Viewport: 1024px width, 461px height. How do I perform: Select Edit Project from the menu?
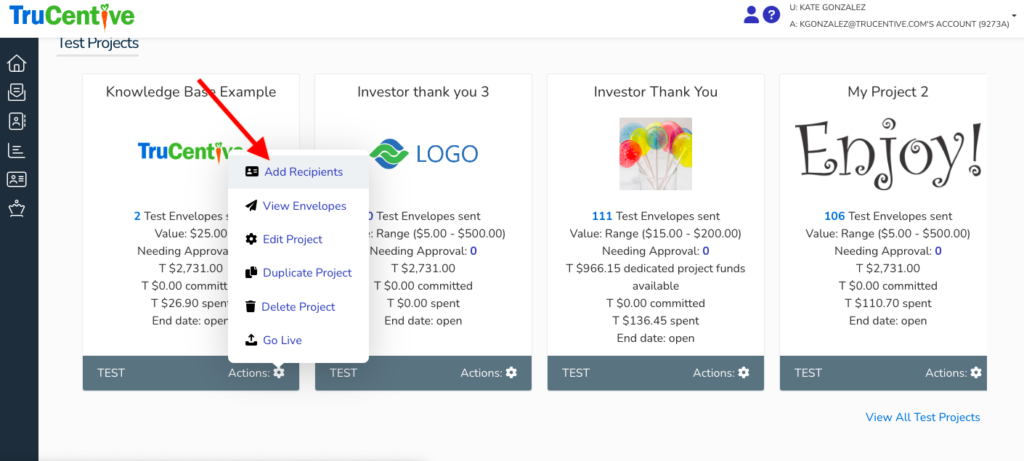pos(292,239)
